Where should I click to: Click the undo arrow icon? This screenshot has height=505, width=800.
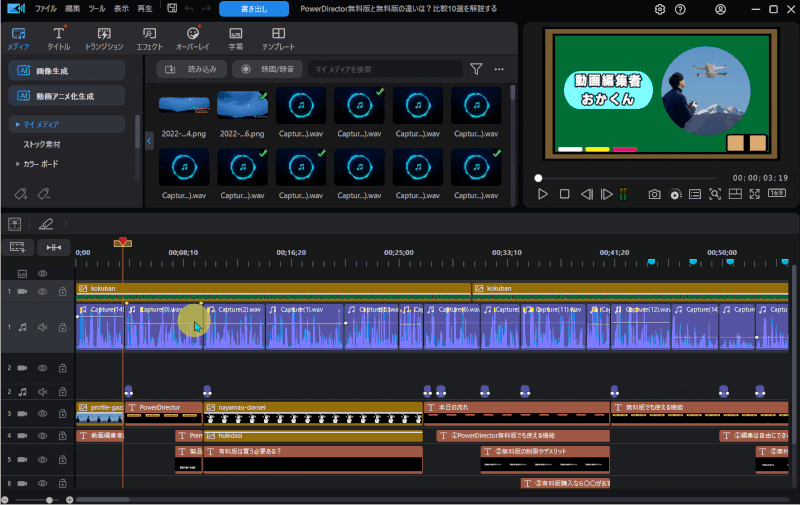tap(189, 9)
